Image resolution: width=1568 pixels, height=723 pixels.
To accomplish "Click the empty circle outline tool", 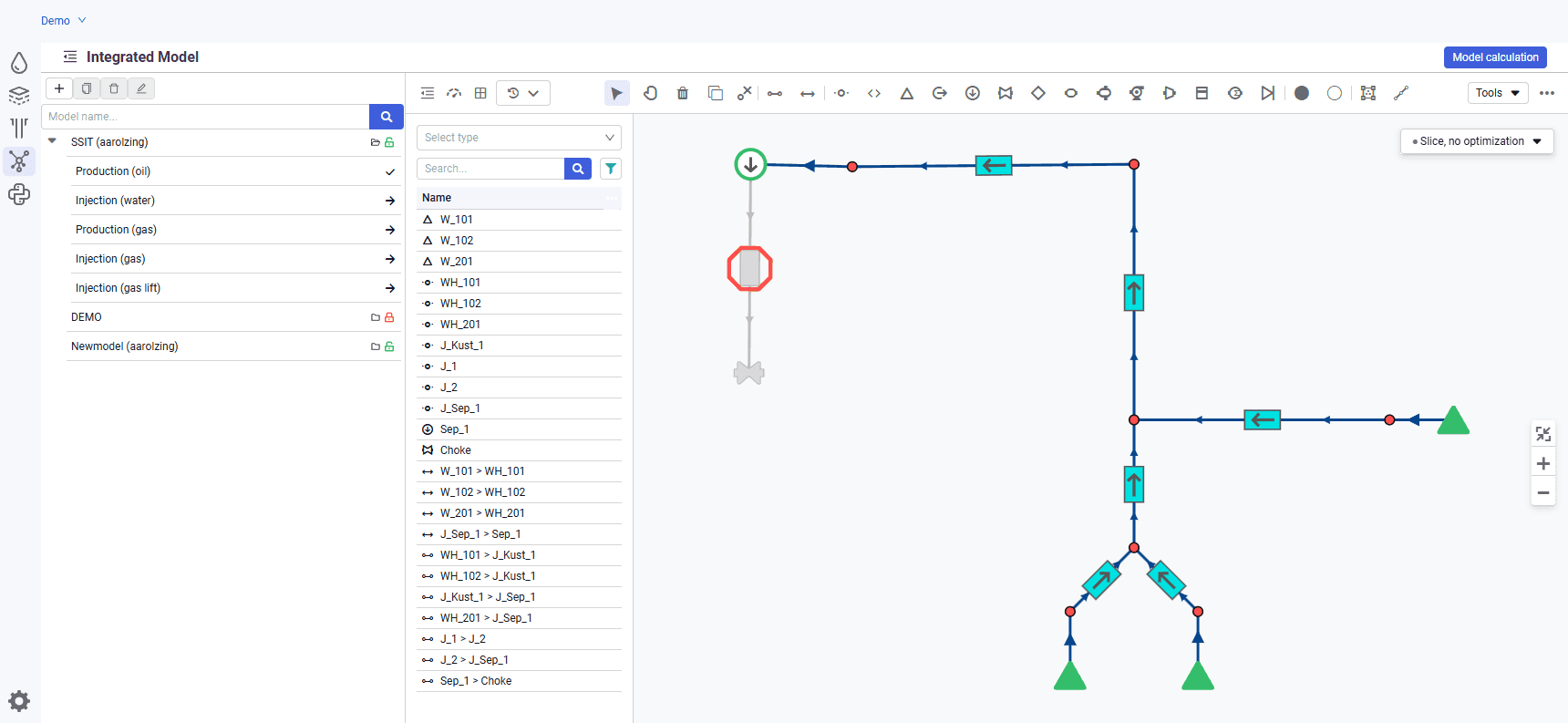I will [x=1335, y=93].
